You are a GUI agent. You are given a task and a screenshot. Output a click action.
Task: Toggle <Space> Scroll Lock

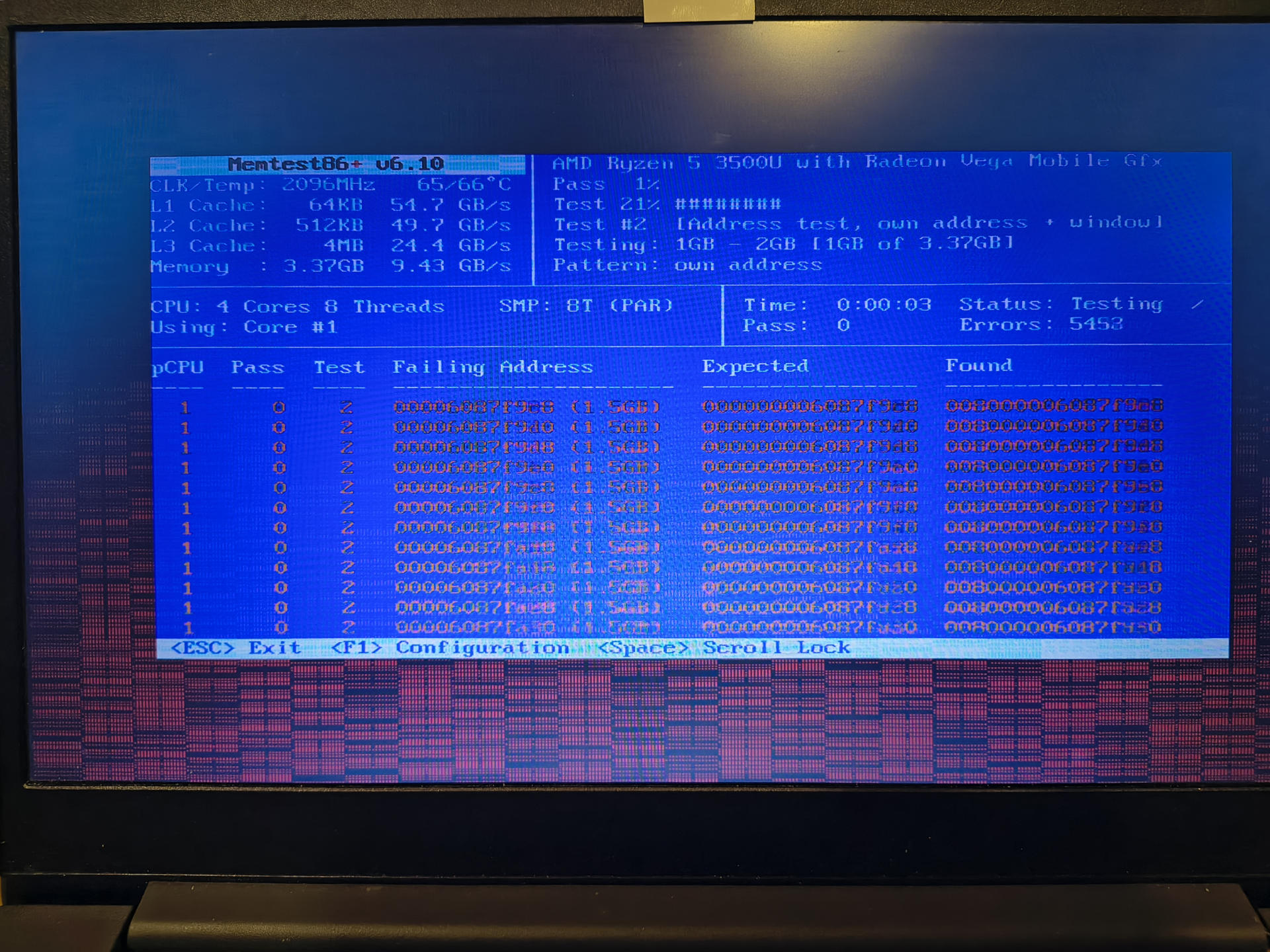click(x=724, y=648)
